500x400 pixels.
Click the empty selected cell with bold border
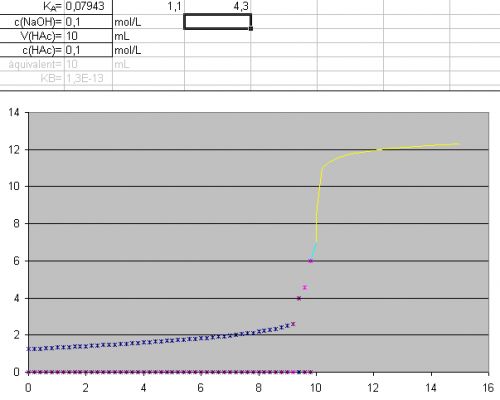(217, 22)
